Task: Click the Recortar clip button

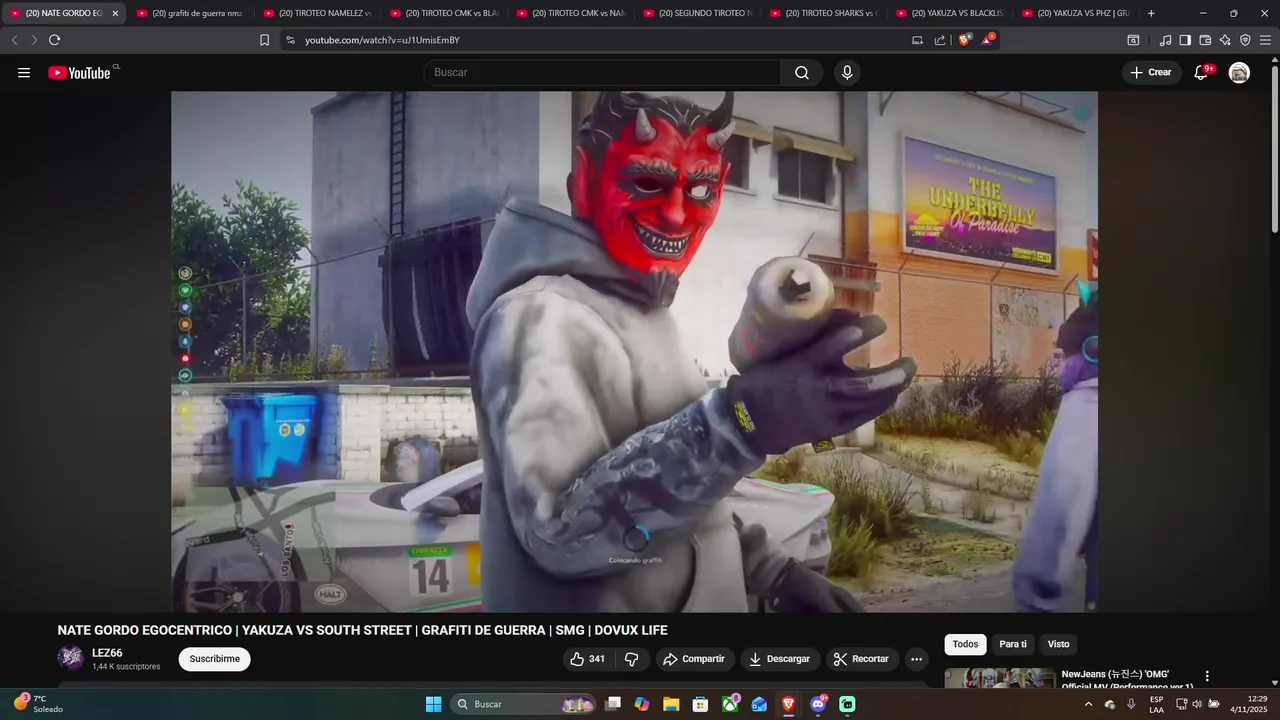Action: point(861,659)
